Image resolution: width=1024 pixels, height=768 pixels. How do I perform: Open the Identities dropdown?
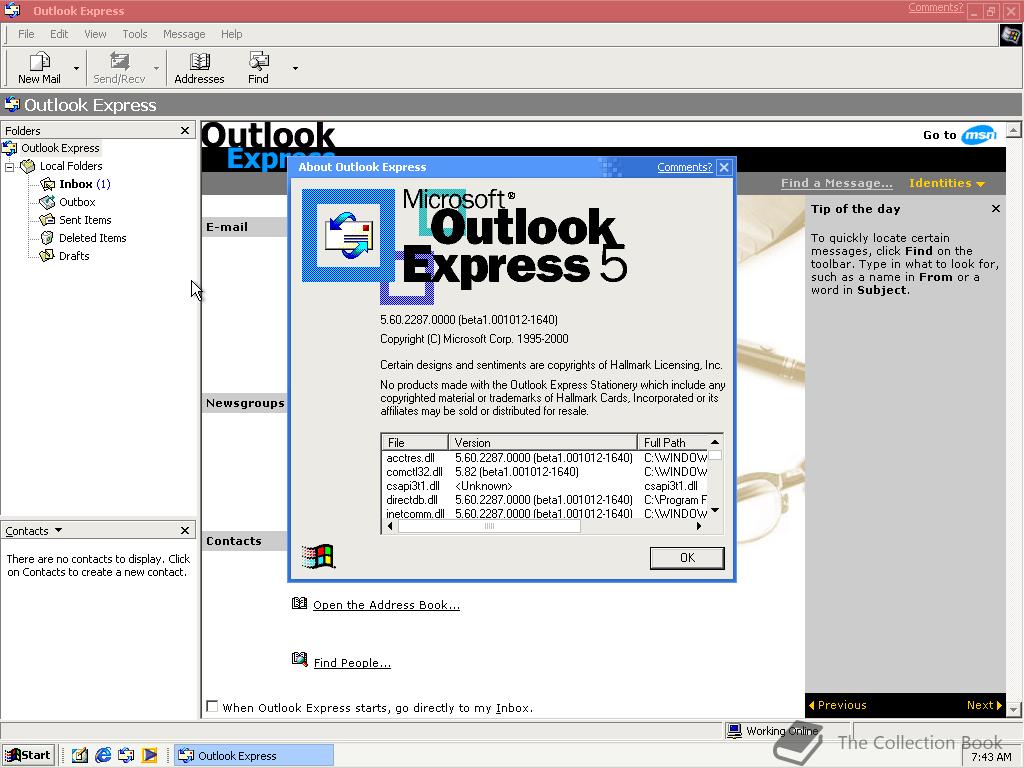(946, 184)
